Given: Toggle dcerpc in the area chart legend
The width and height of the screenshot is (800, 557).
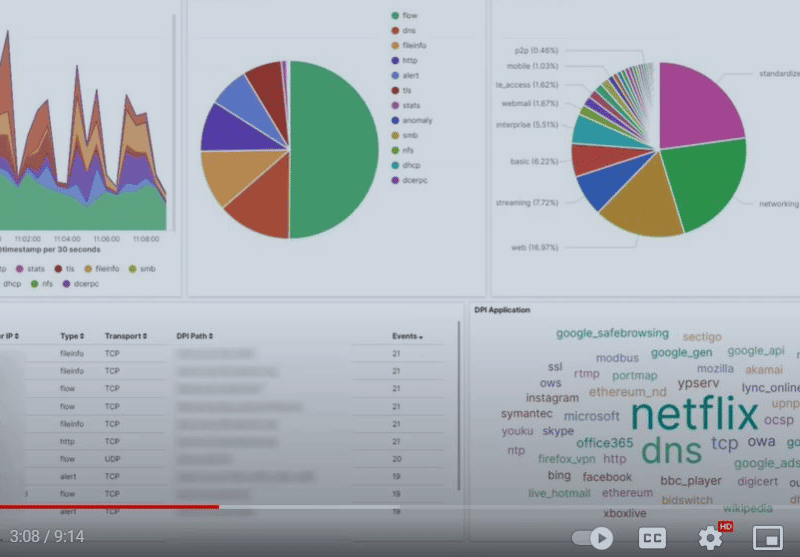Looking at the screenshot, I should pyautogui.click(x=81, y=284).
